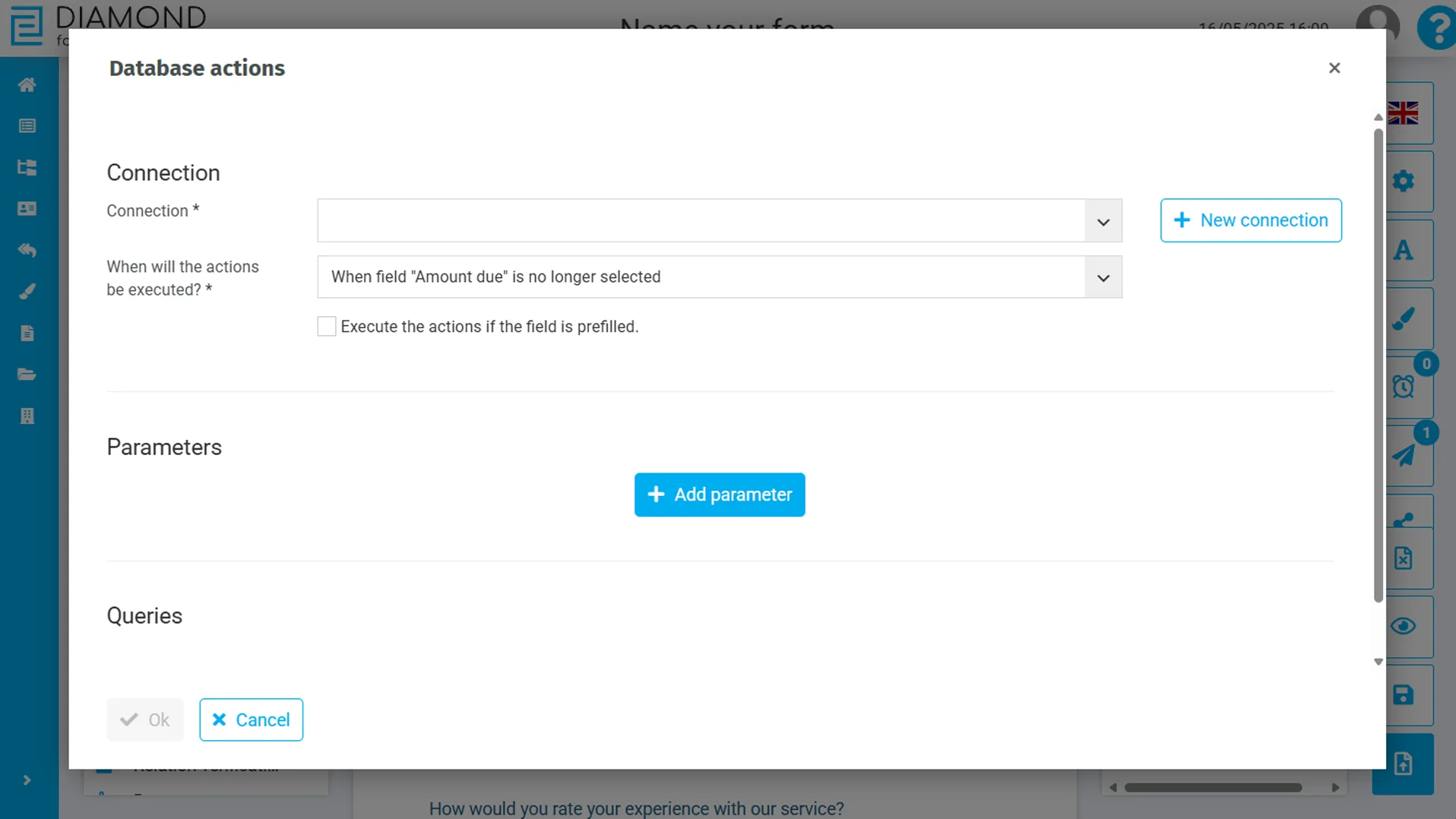Viewport: 1456px width, 819px height.
Task: Click the home icon in left sidebar
Action: 27,85
